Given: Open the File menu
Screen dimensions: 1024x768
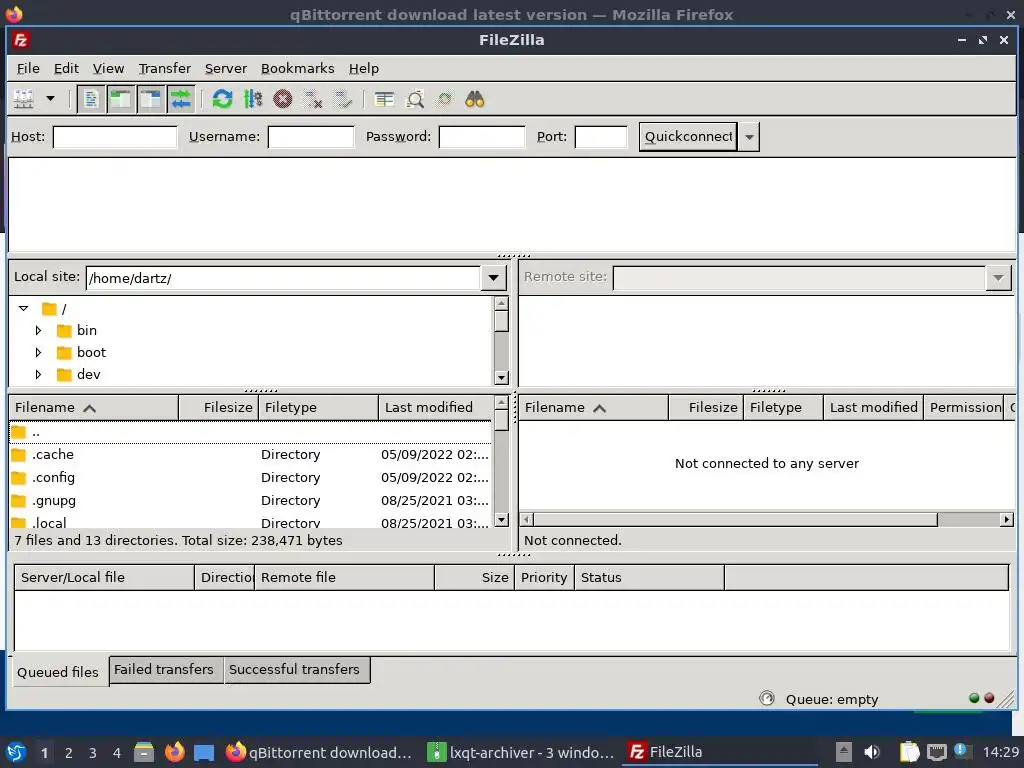Looking at the screenshot, I should [28, 69].
